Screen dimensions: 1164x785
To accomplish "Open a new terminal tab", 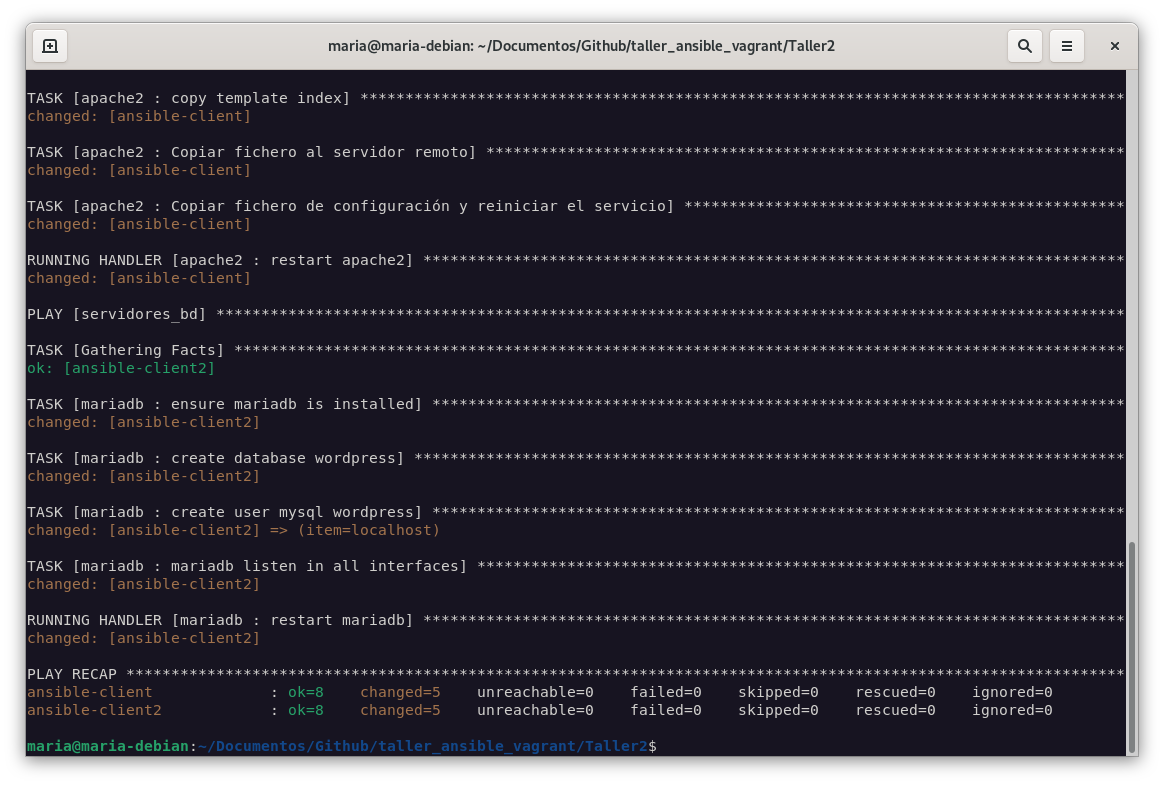I will click(50, 46).
